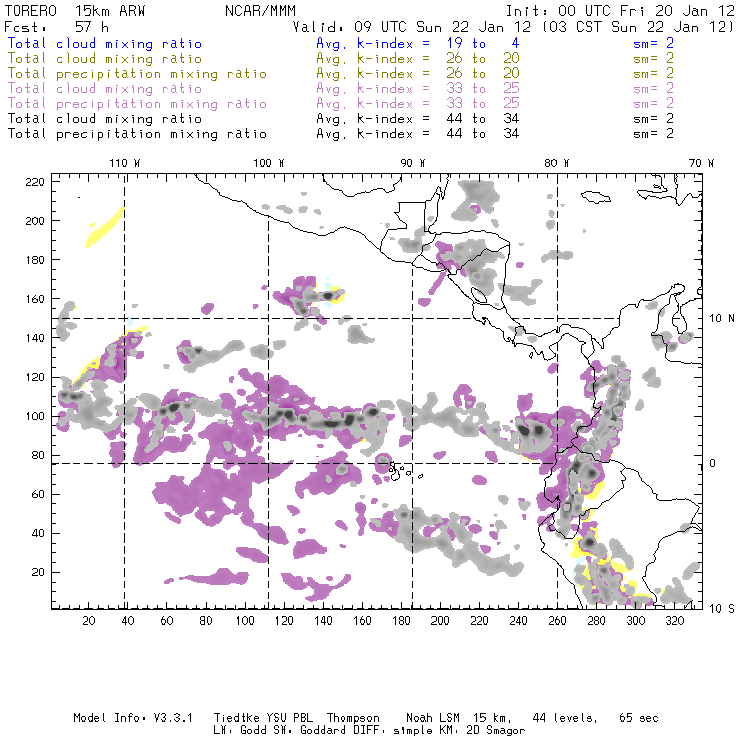Click the olive "Total precipitation mixing ratio" legend line
The image size is (740, 740).
137,74
